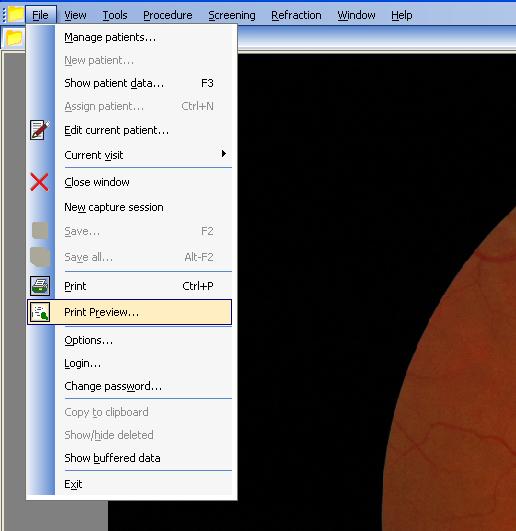
Task: Open the Screening menu
Action: [232, 15]
